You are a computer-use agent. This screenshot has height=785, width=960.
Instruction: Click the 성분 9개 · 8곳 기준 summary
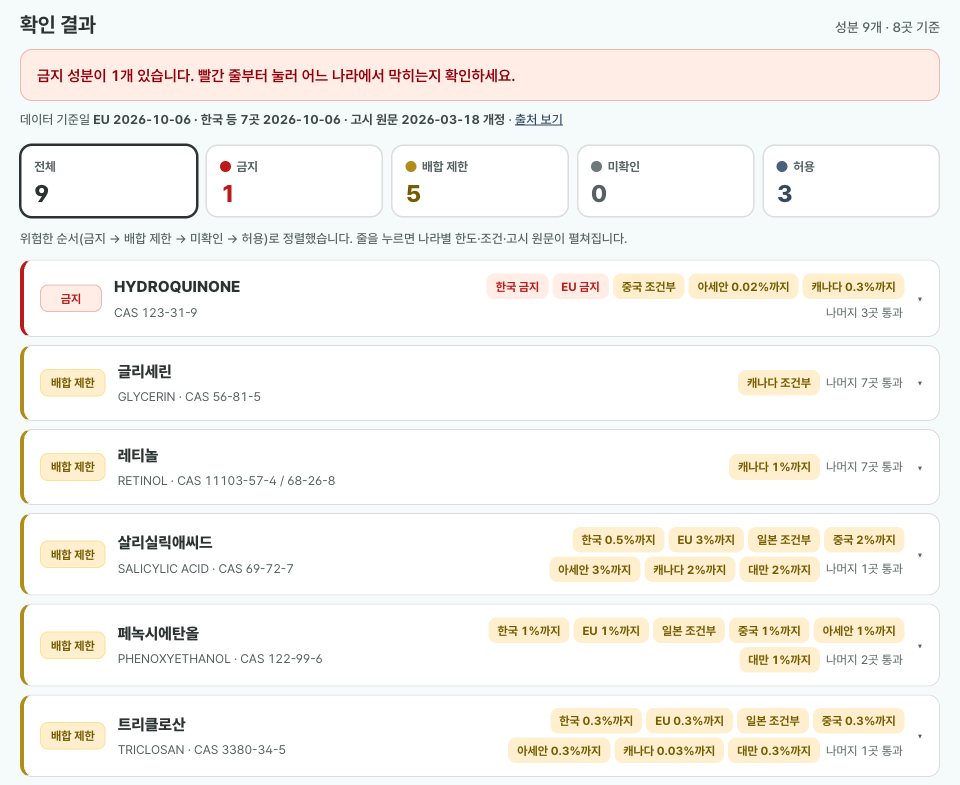pyautogui.click(x=887, y=28)
